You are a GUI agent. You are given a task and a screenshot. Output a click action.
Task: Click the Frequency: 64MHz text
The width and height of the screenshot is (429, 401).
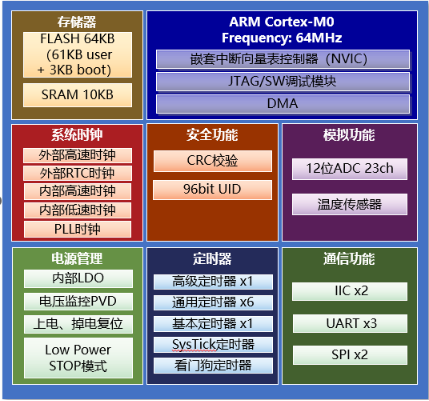tap(282, 38)
